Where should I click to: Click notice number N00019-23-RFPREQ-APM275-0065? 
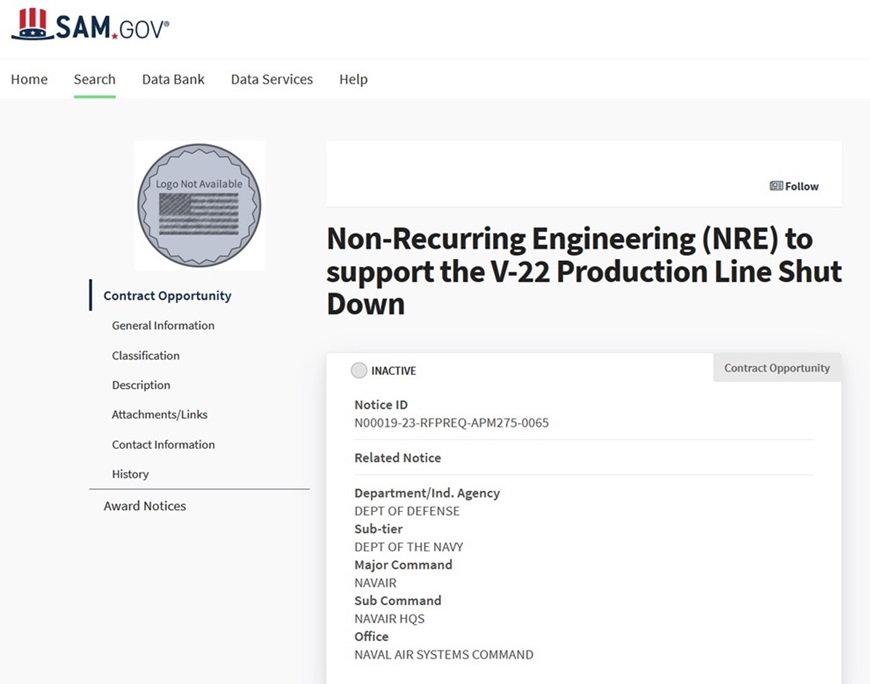[x=452, y=423]
